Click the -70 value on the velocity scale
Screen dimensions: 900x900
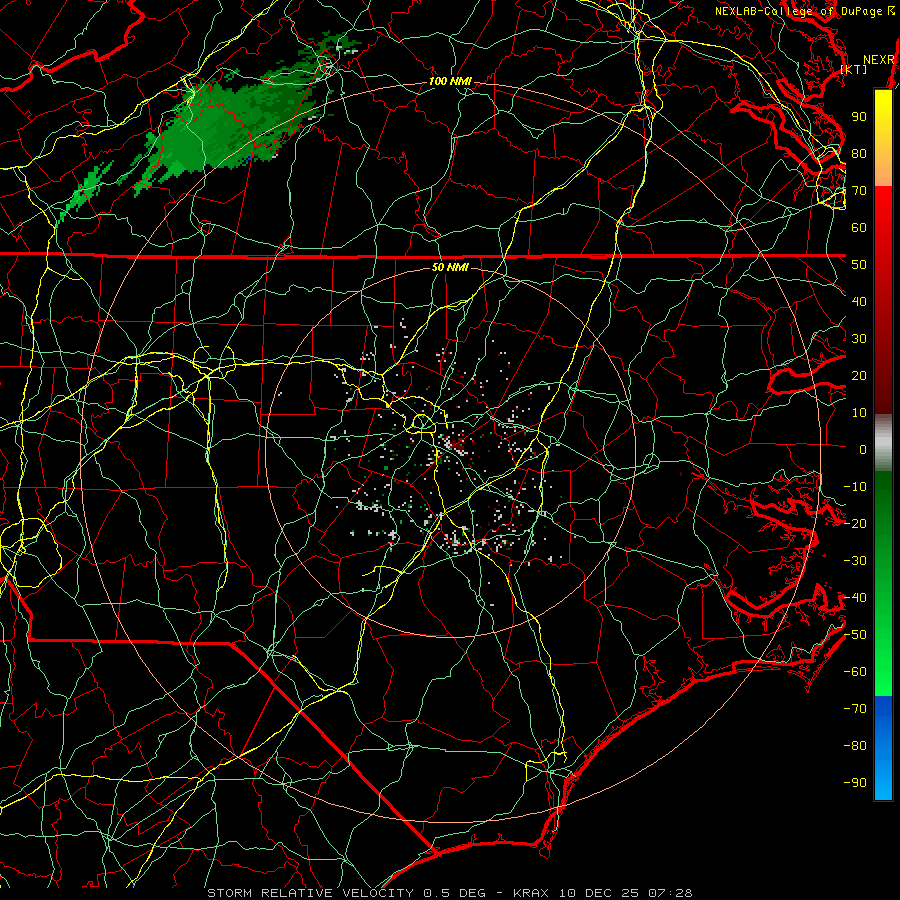point(855,709)
